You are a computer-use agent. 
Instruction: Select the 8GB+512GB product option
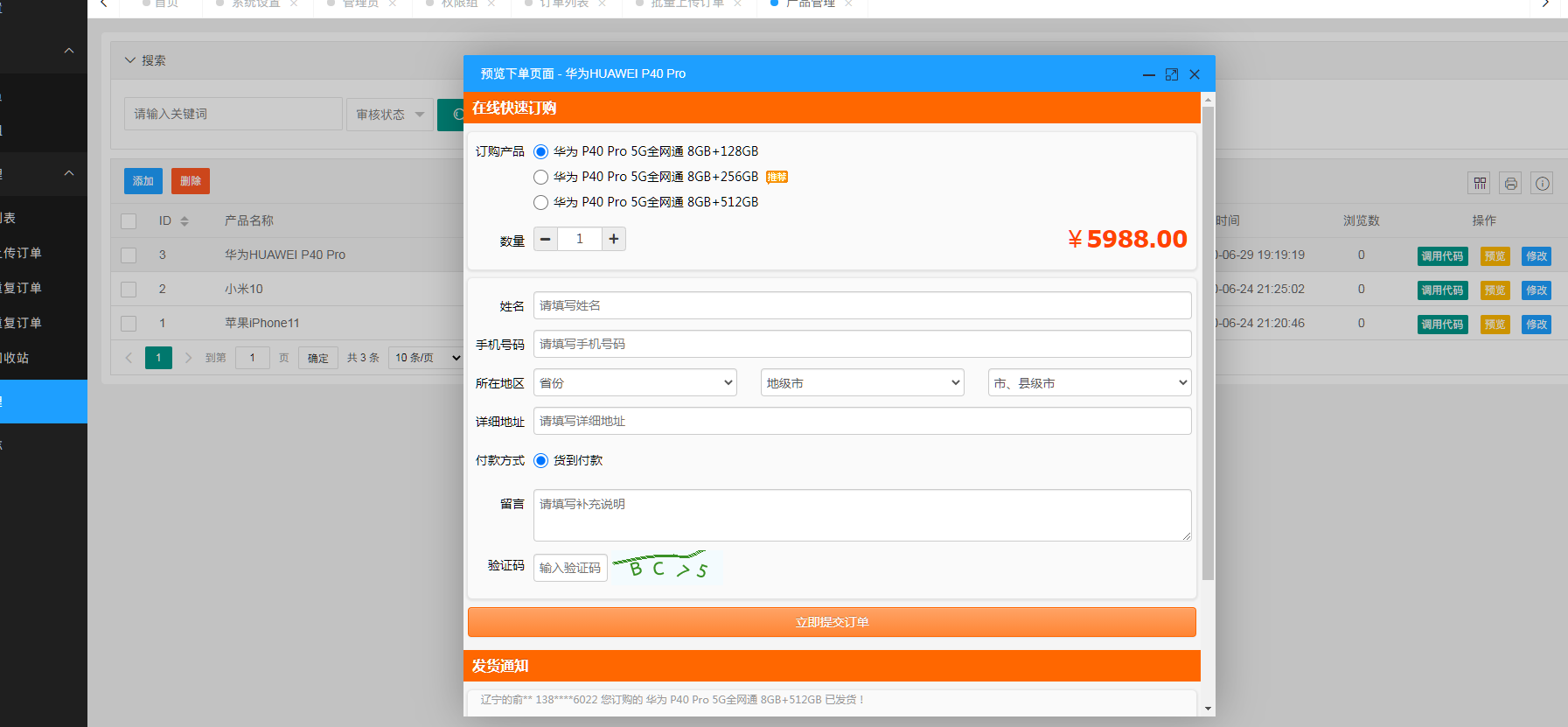coord(540,202)
